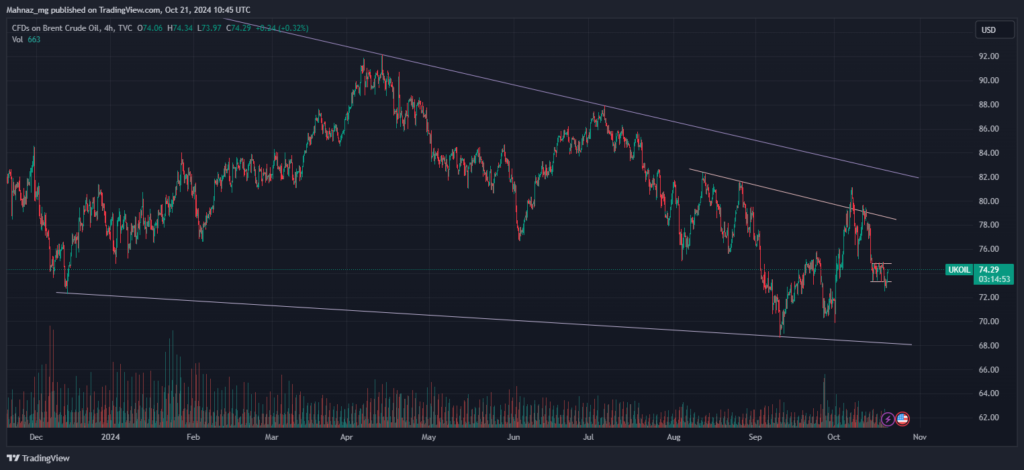Viewport: 1024px width, 470px height.
Task: Click the Vol indicator label
Action: (17, 40)
